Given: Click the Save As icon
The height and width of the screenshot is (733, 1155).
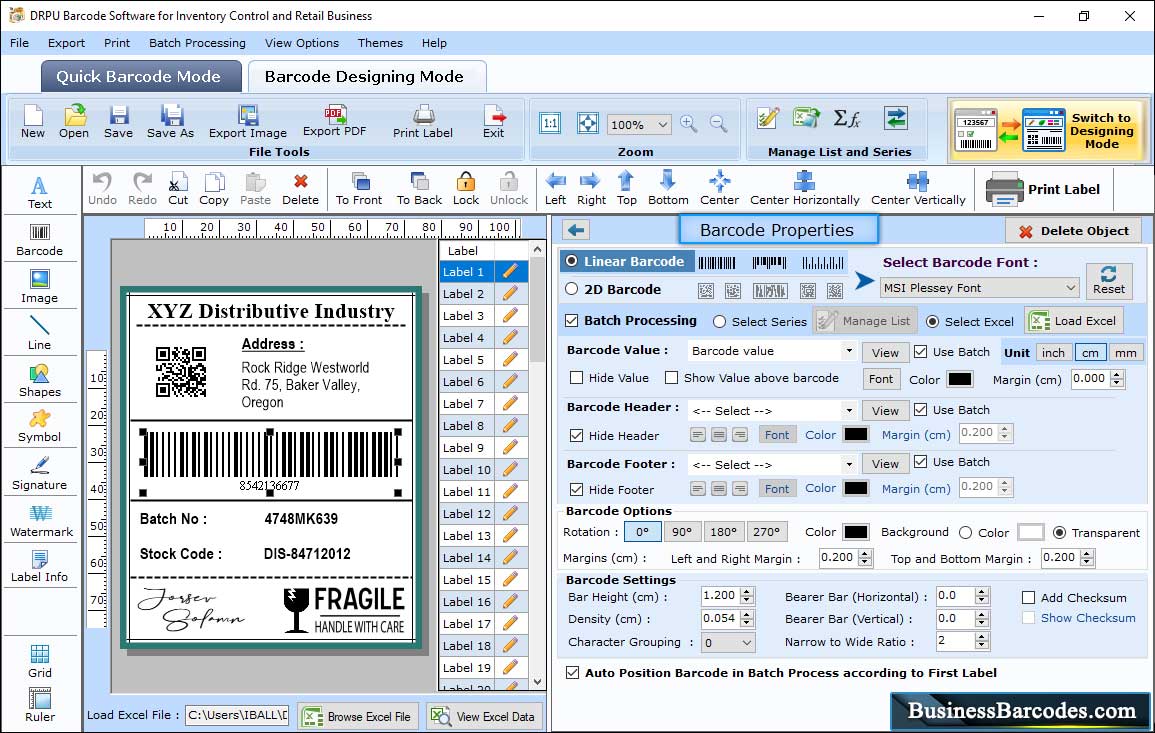Looking at the screenshot, I should [170, 122].
